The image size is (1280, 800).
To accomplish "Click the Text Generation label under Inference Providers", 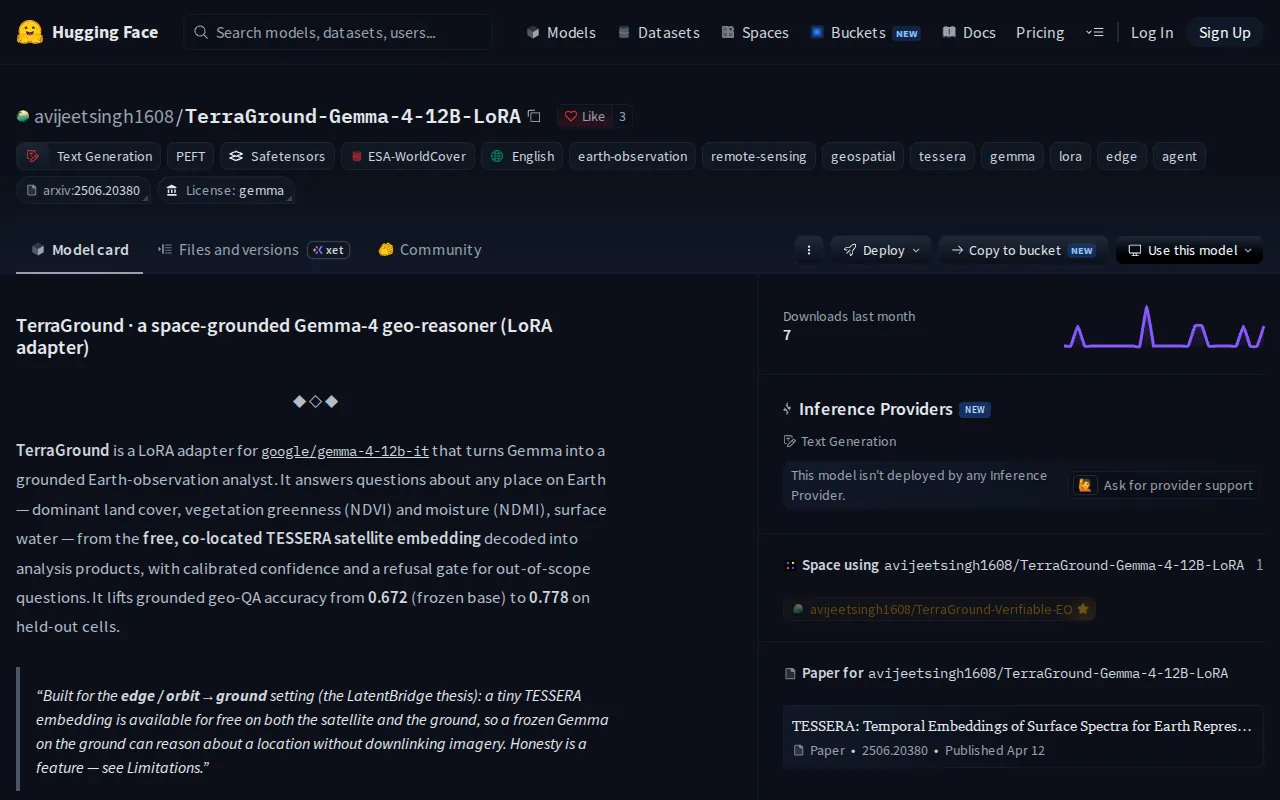I will tap(839, 441).
